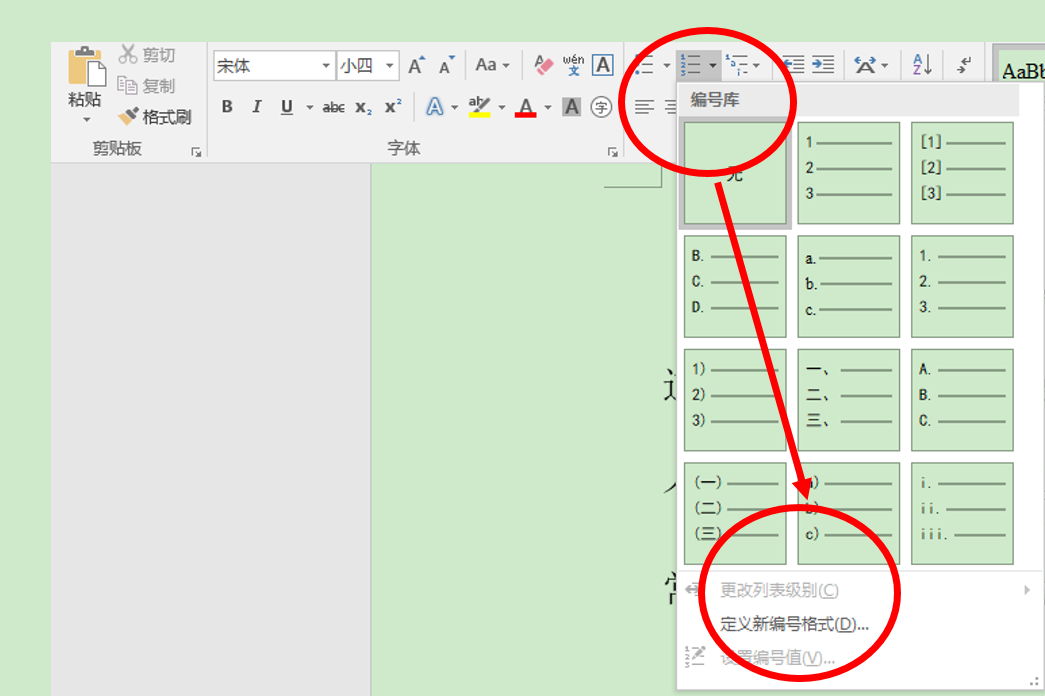Screen dimensions: 1045x696
Task: Expand the font size dropdown arrow
Action: (x=390, y=65)
